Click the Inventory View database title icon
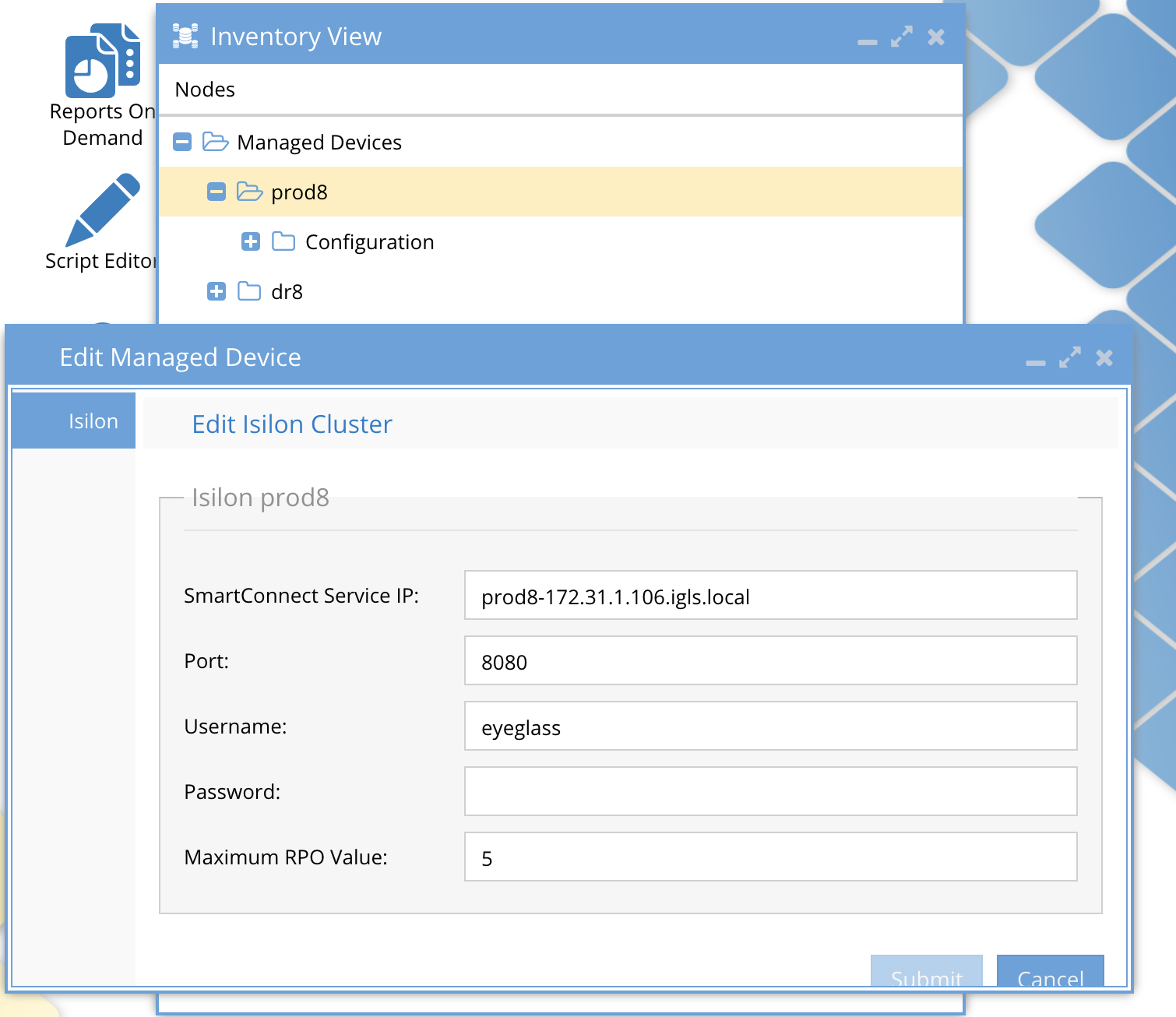Screen dimensions: 1176x1017 (185, 36)
